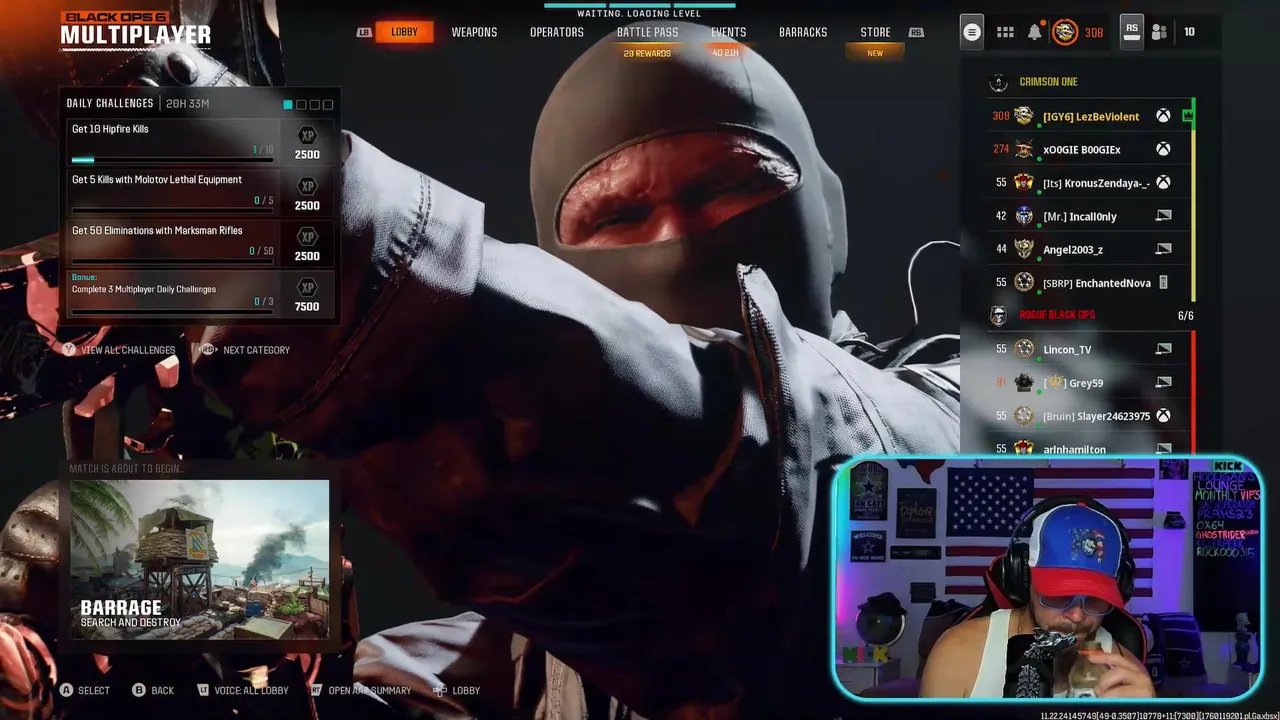Click the Rogue Black Ops team emblem
1280x720 pixels.
click(997, 316)
